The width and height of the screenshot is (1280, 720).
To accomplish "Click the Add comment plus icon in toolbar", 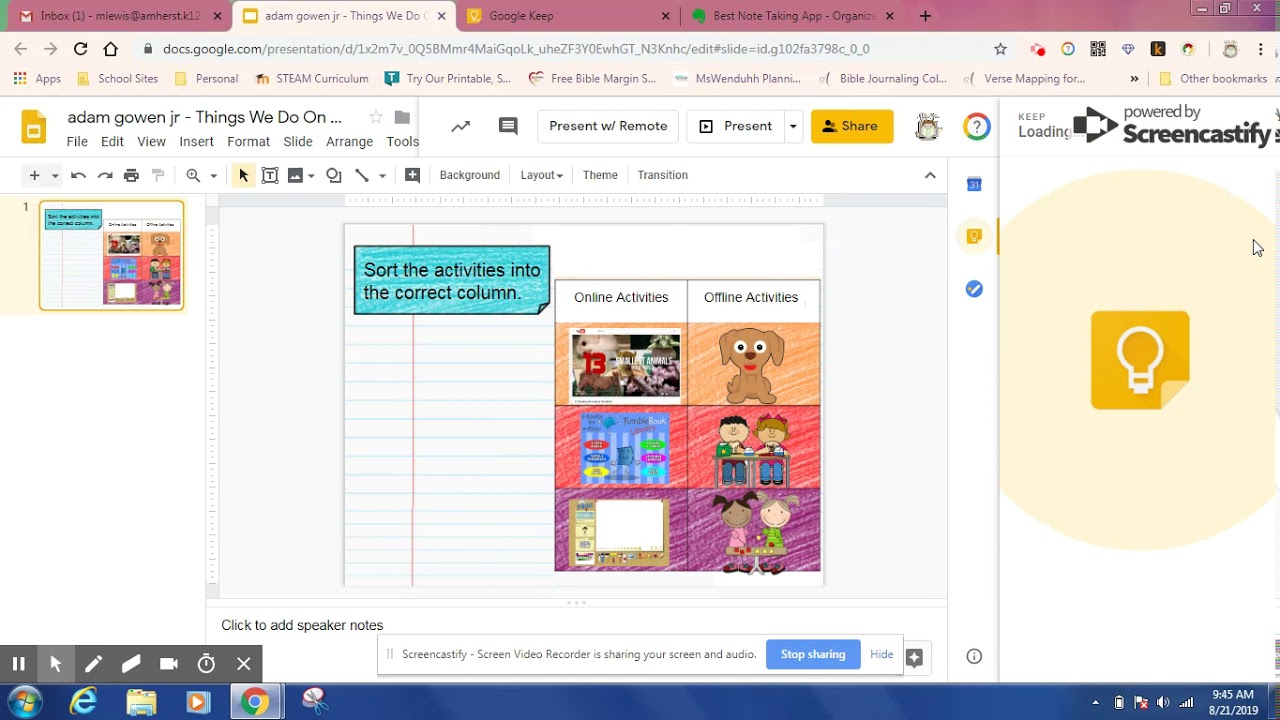I will click(412, 175).
